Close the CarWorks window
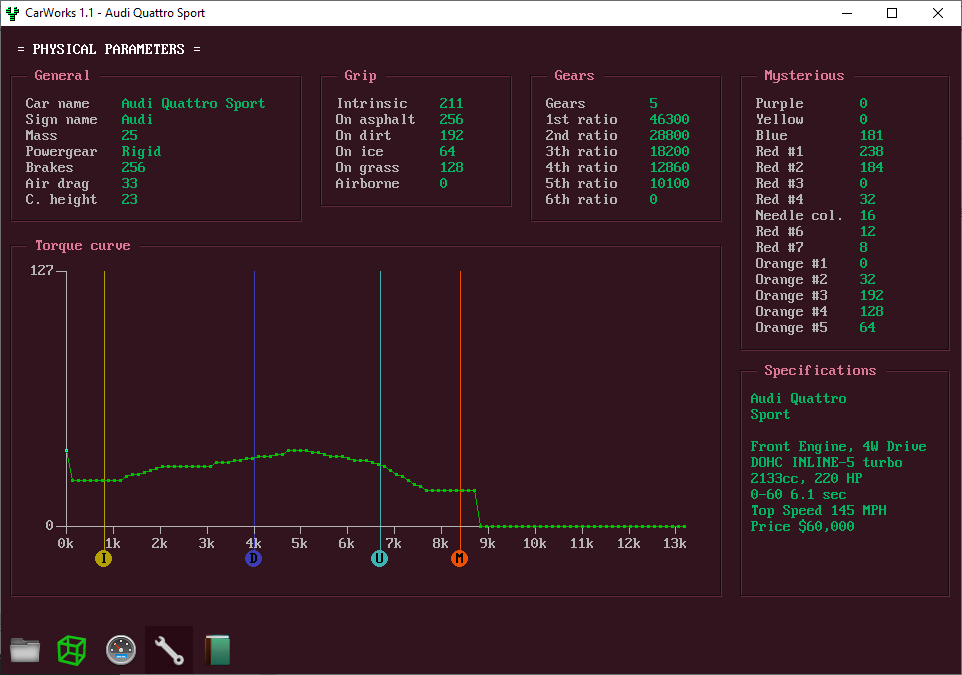This screenshot has width=962, height=675. click(x=937, y=13)
